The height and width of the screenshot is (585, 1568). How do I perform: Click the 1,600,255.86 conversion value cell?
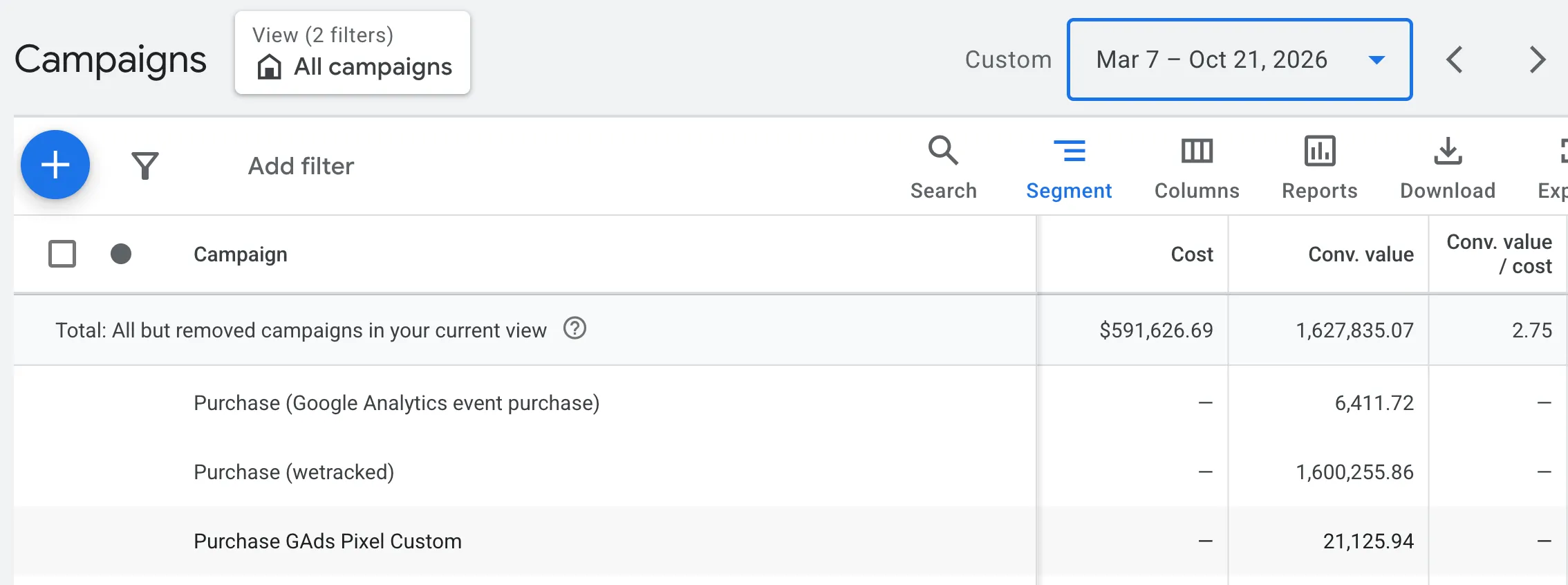[x=1354, y=472]
